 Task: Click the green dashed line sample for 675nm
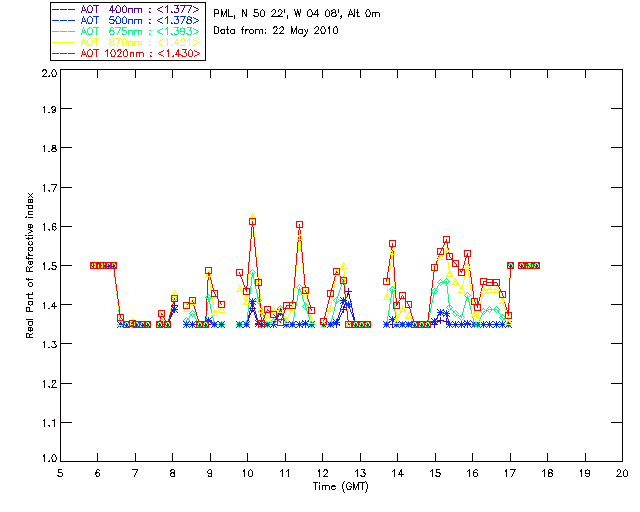(64, 31)
